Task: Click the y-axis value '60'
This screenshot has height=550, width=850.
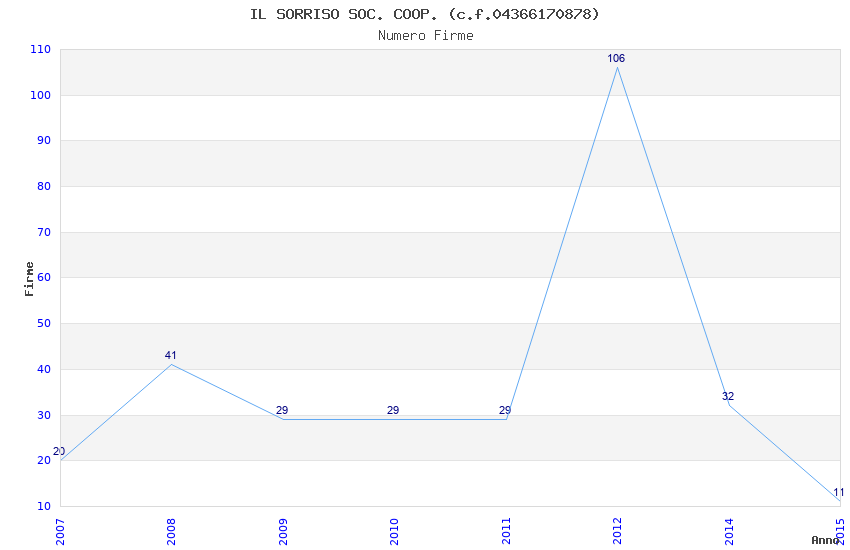Action: click(44, 277)
